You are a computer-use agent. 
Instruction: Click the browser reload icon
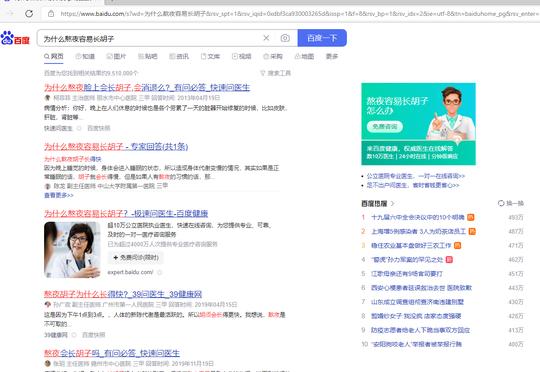29,13
